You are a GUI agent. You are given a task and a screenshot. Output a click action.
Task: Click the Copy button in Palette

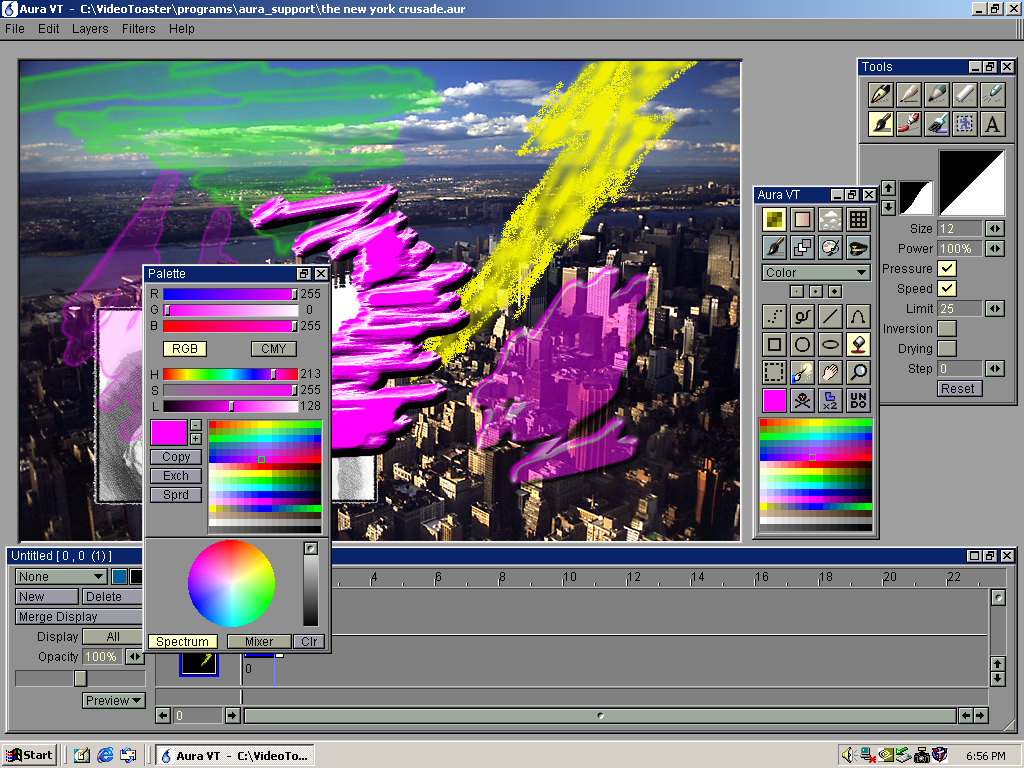pos(176,457)
